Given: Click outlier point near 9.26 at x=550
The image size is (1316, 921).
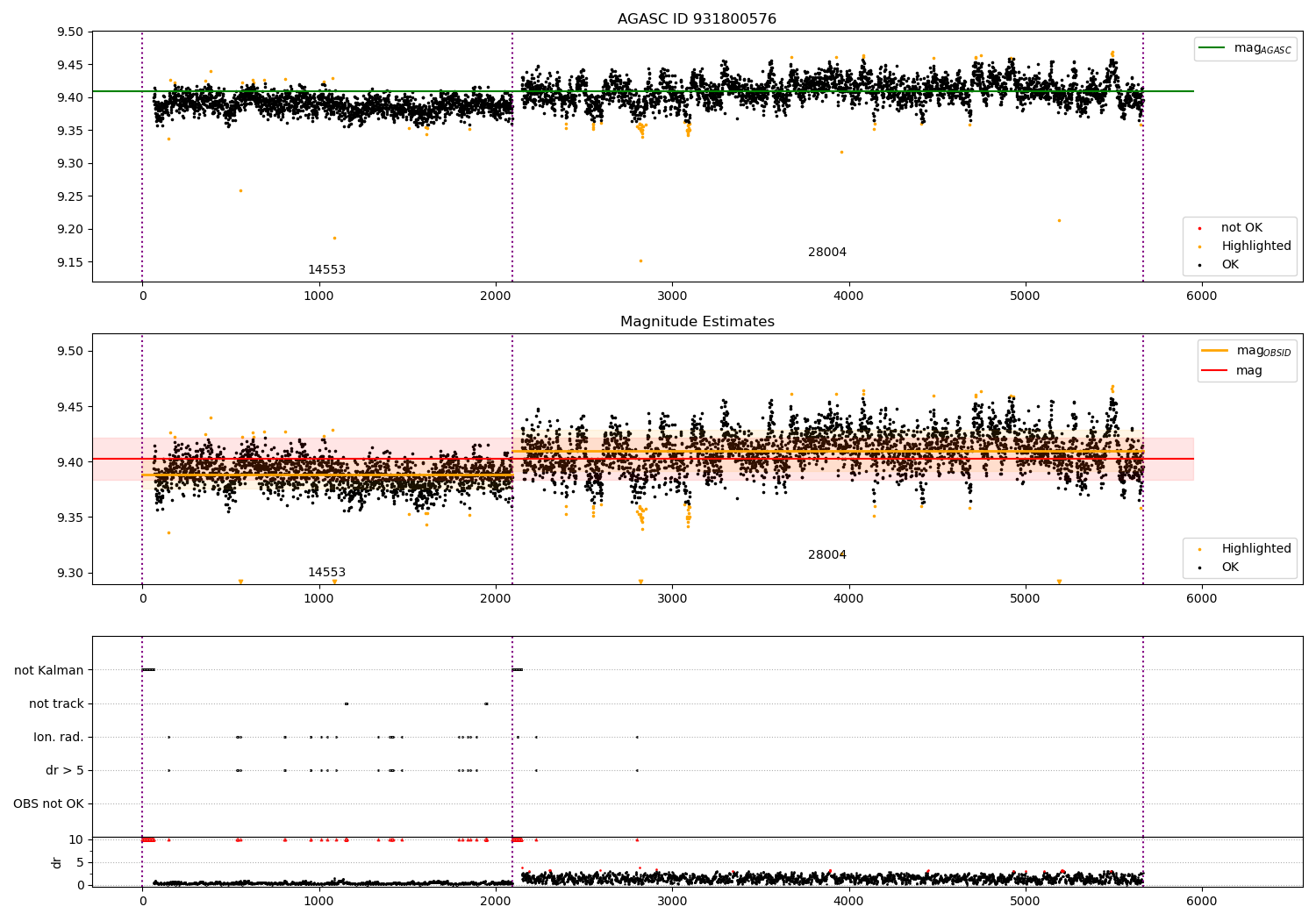Looking at the screenshot, I should 240,190.
